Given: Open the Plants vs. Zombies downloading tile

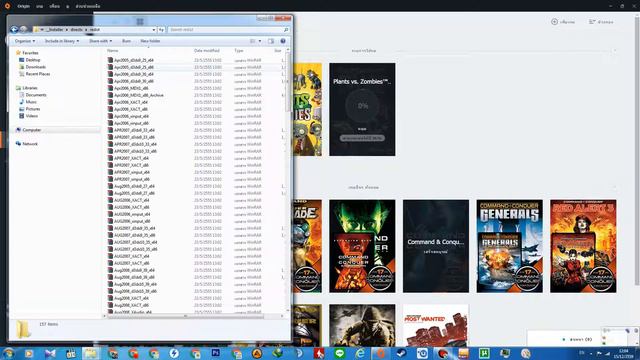Looking at the screenshot, I should tap(362, 109).
